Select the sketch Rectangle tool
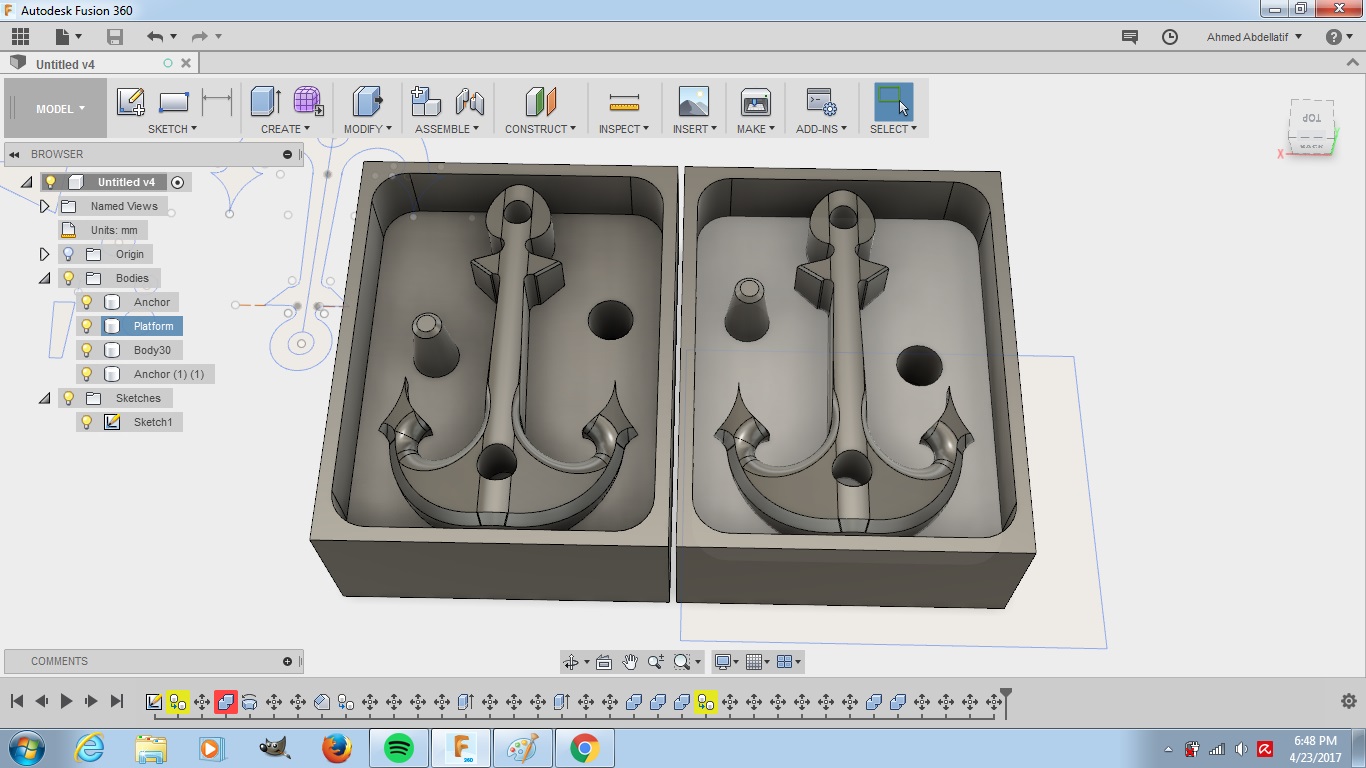Viewport: 1366px width, 768px height. [174, 102]
